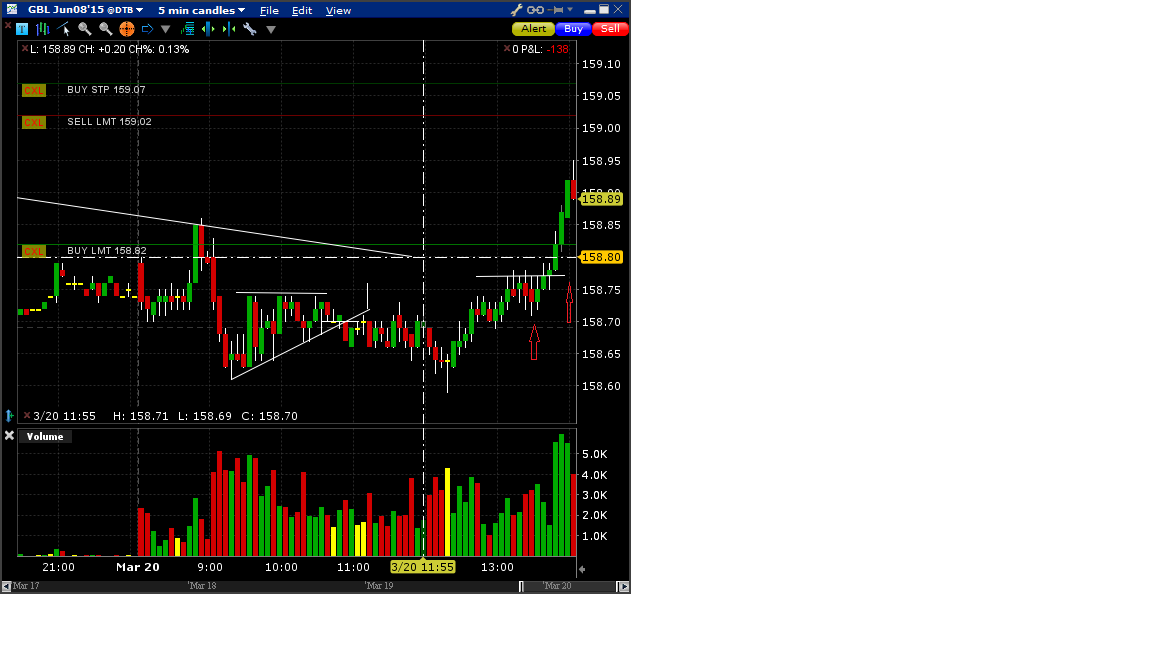
Task: Cancel the BUY LMT 158.82 order
Action: pos(34,251)
